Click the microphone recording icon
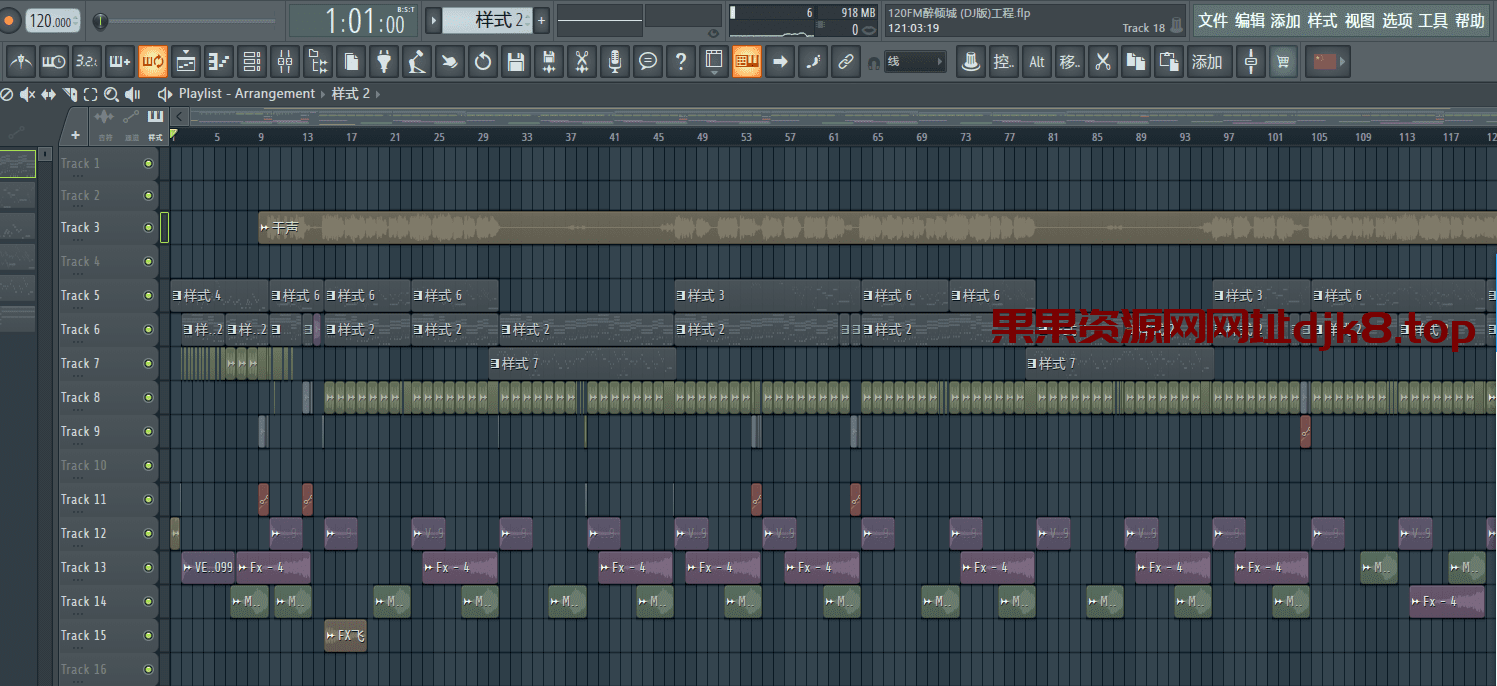This screenshot has height=686, width=1497. point(614,62)
